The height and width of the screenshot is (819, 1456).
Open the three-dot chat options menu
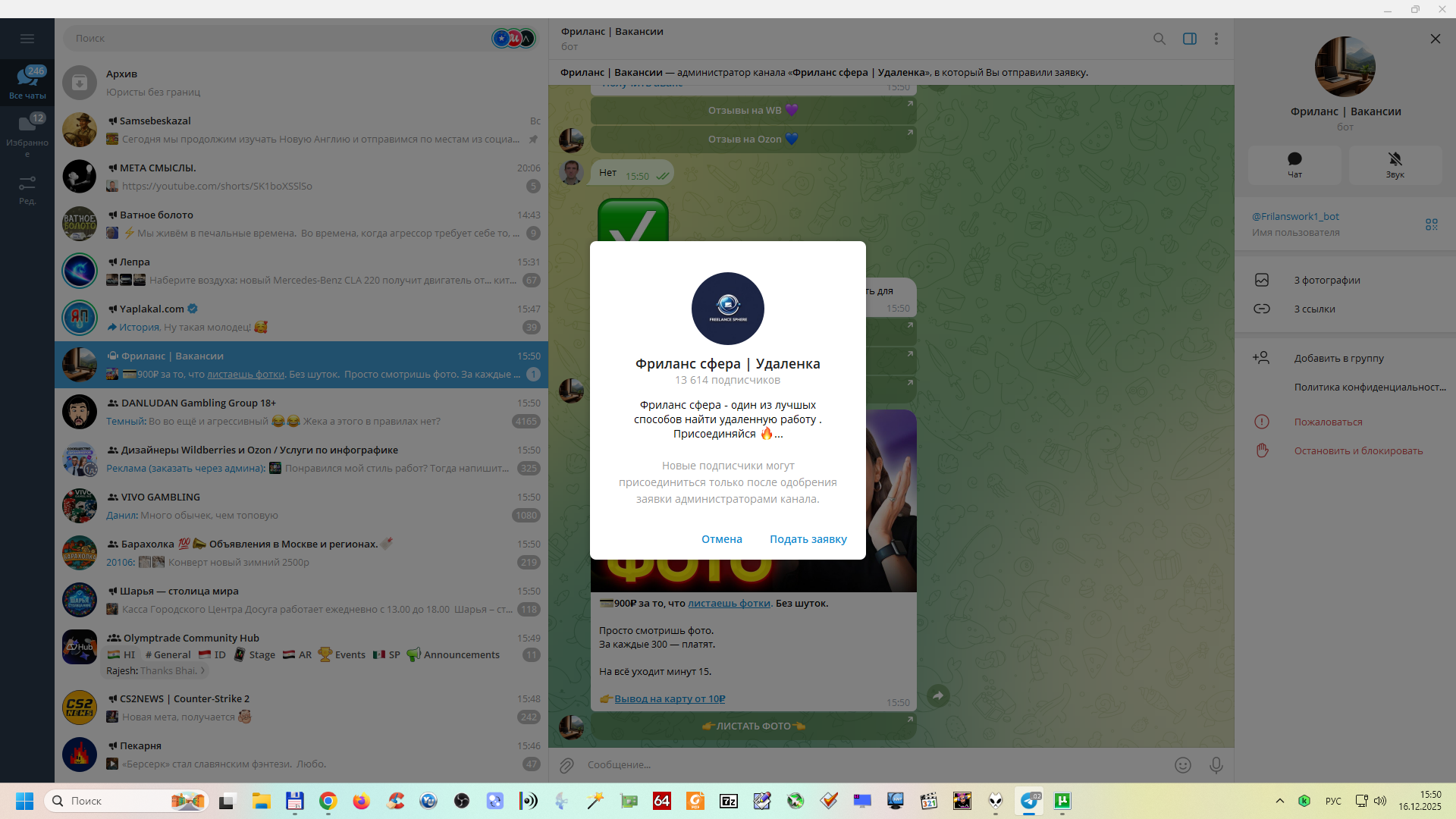(x=1216, y=39)
